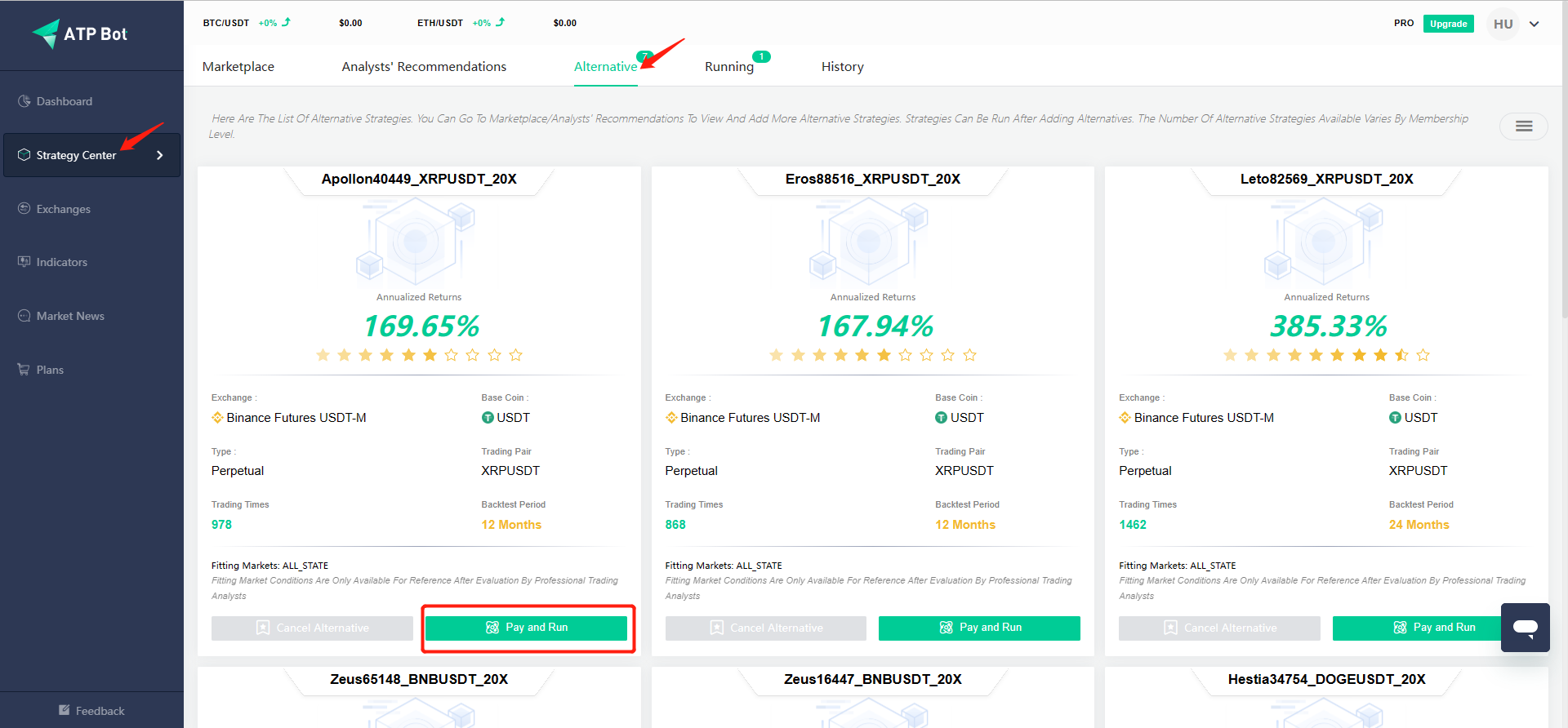Click the 1462 trading times value

(x=1133, y=525)
